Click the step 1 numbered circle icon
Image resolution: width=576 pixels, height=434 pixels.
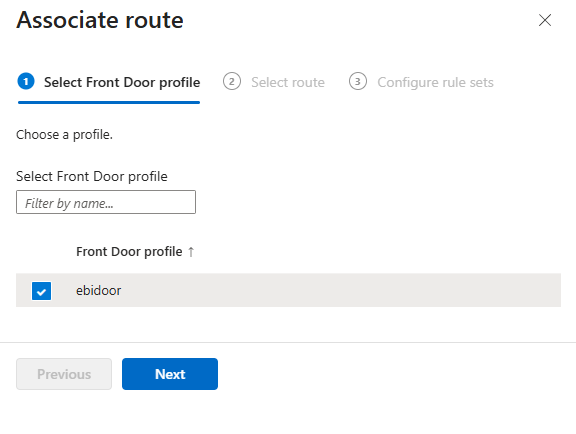[26, 82]
